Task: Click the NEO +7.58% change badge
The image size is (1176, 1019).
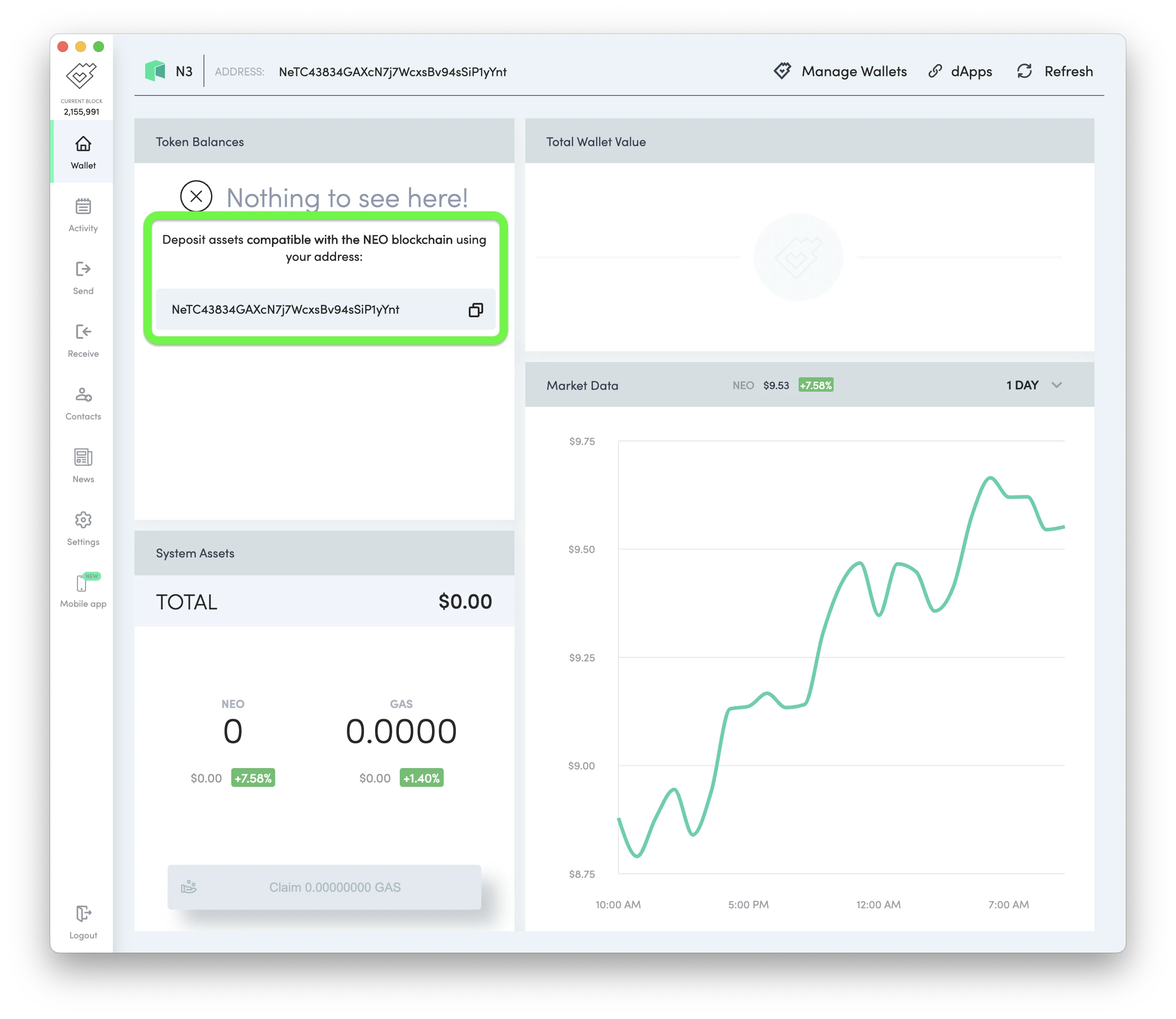Action: (x=816, y=385)
